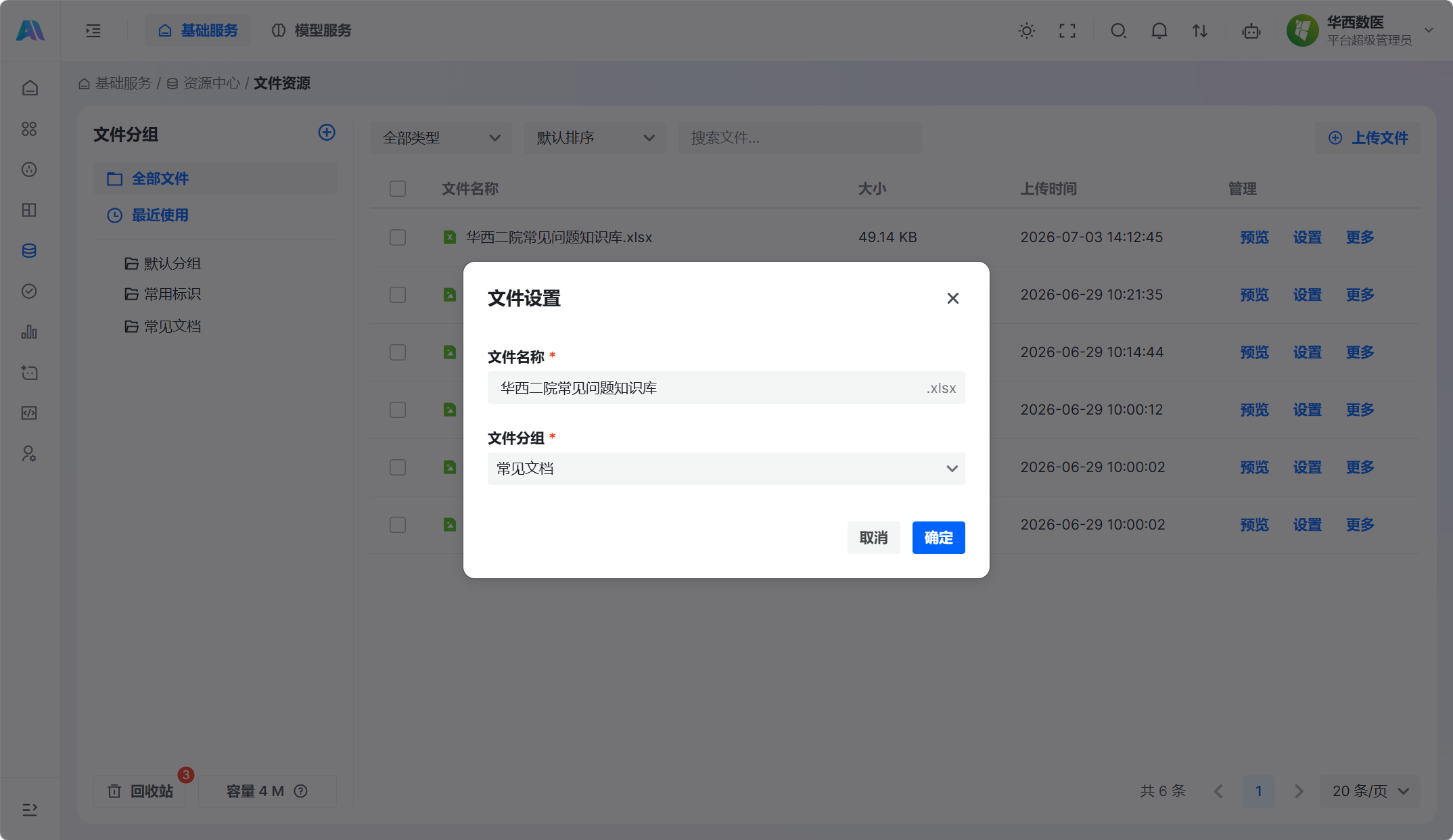Switch theme with the sun icon
The height and width of the screenshot is (840, 1453).
click(1027, 30)
